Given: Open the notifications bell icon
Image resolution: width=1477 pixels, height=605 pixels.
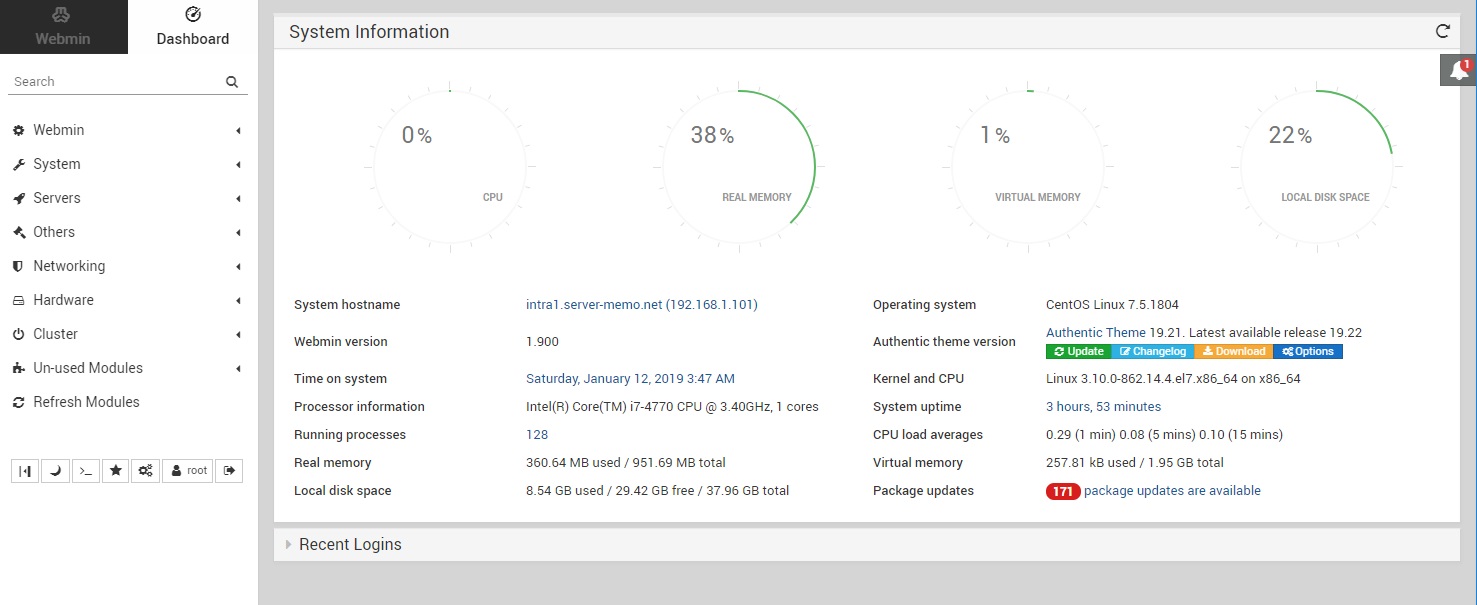Looking at the screenshot, I should (x=1458, y=70).
